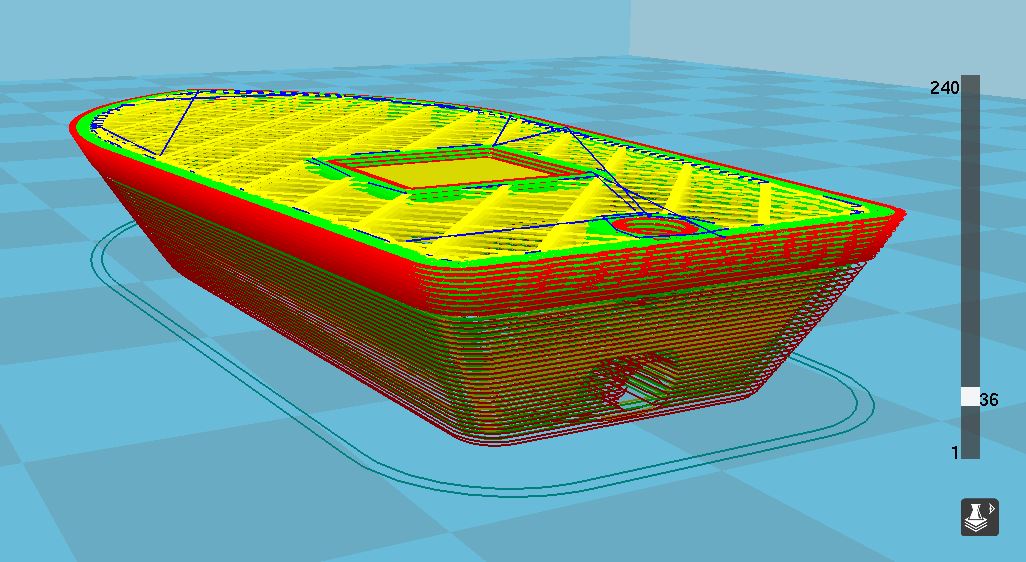Image resolution: width=1026 pixels, height=562 pixels.
Task: Click the slider track bottom near layer 1
Action: pos(970,450)
